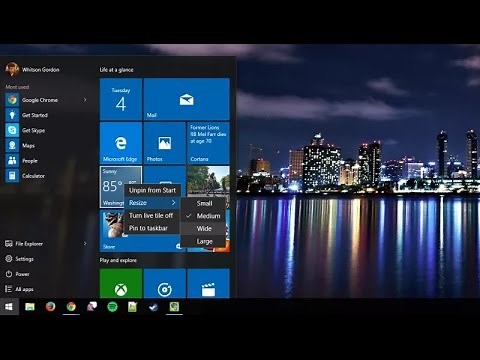This screenshot has height=360, width=480.
Task: Select Turn live tile off
Action: [x=152, y=216]
